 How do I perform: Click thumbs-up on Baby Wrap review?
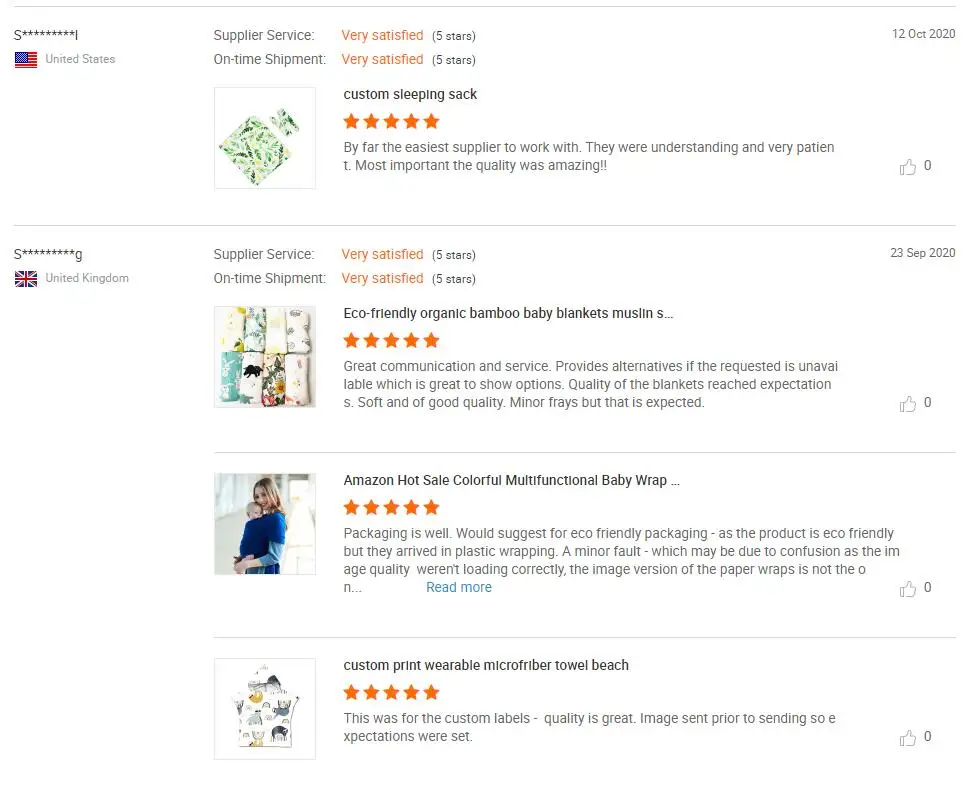tap(908, 589)
